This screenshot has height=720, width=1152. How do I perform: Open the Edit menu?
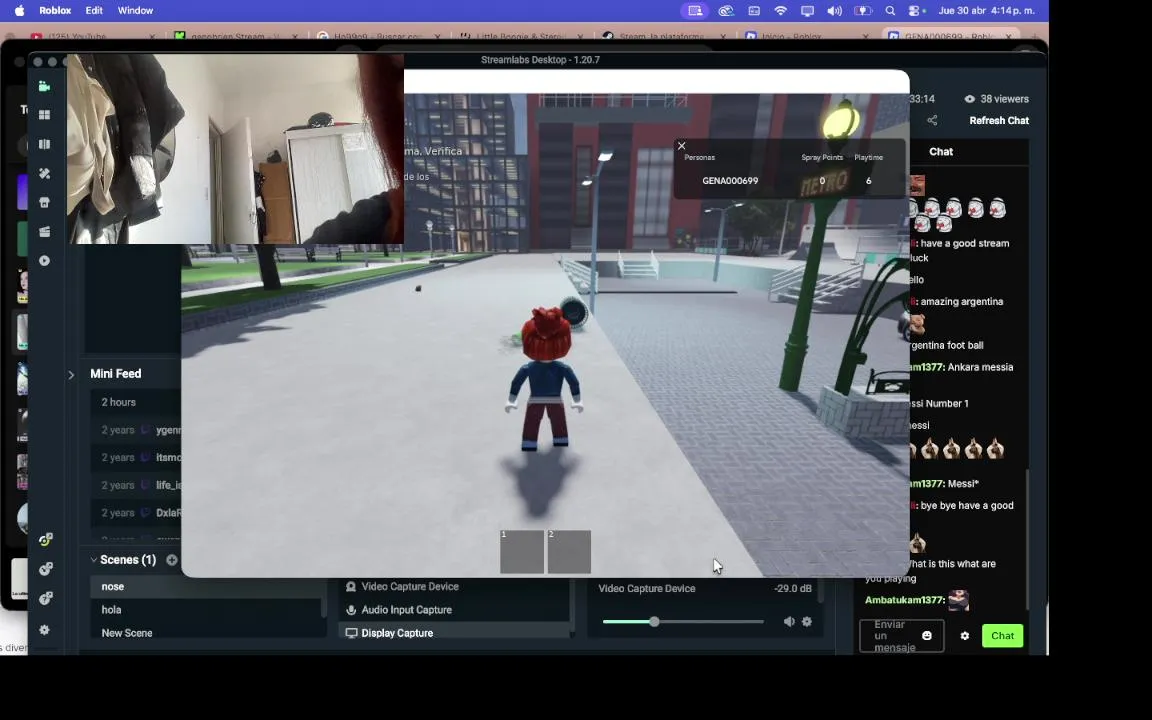94,10
